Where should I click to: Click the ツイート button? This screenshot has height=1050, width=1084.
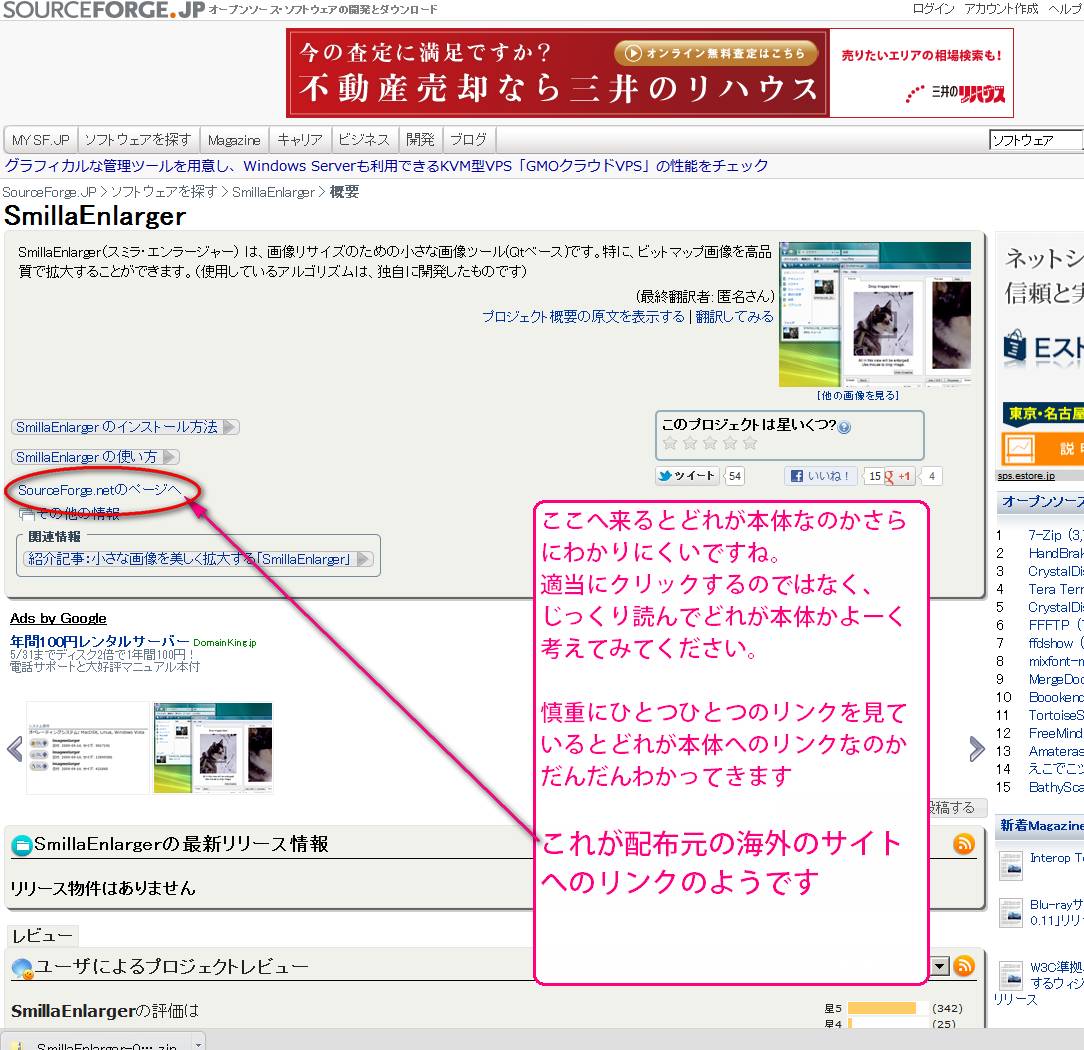point(687,476)
